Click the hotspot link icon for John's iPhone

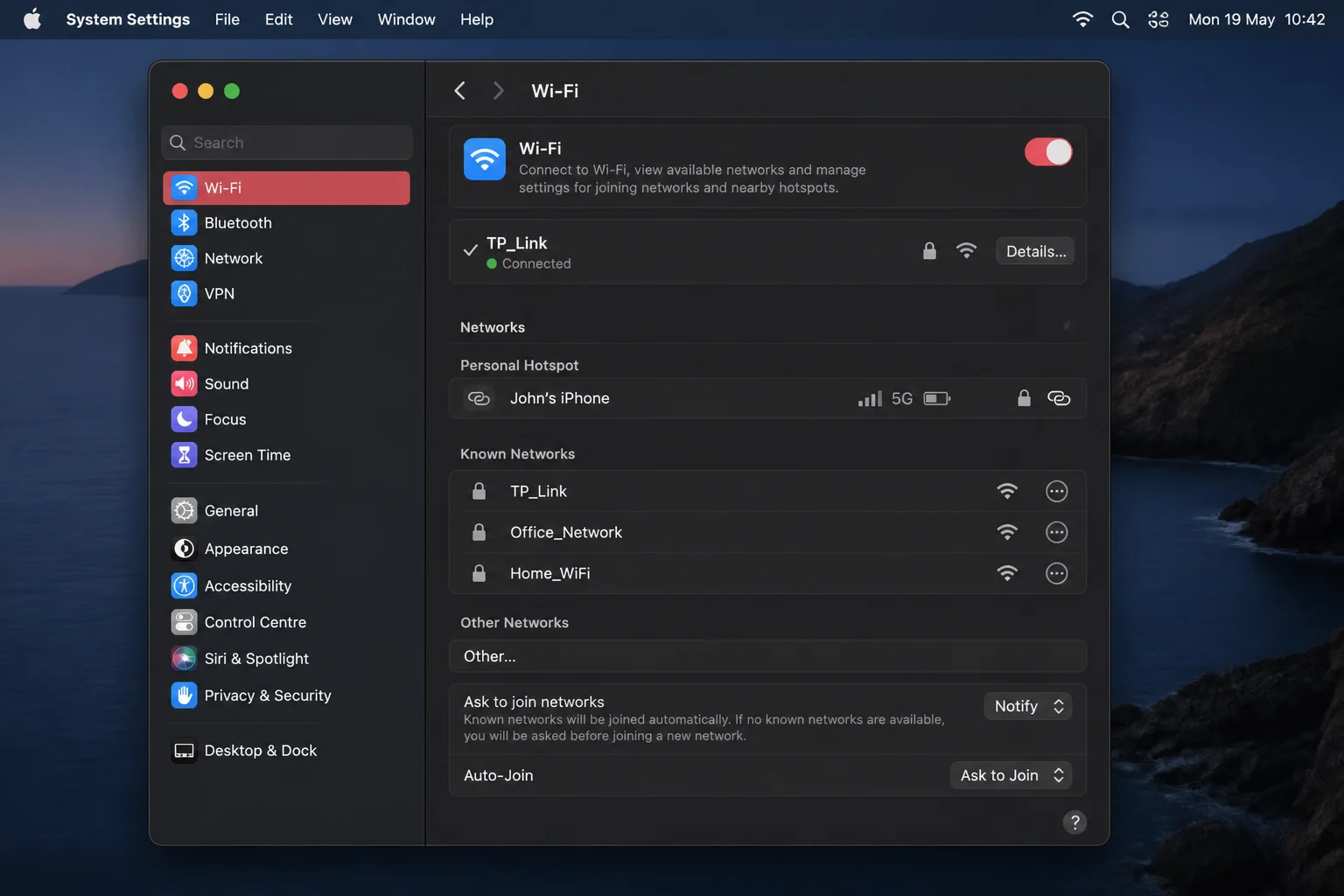(x=1059, y=398)
